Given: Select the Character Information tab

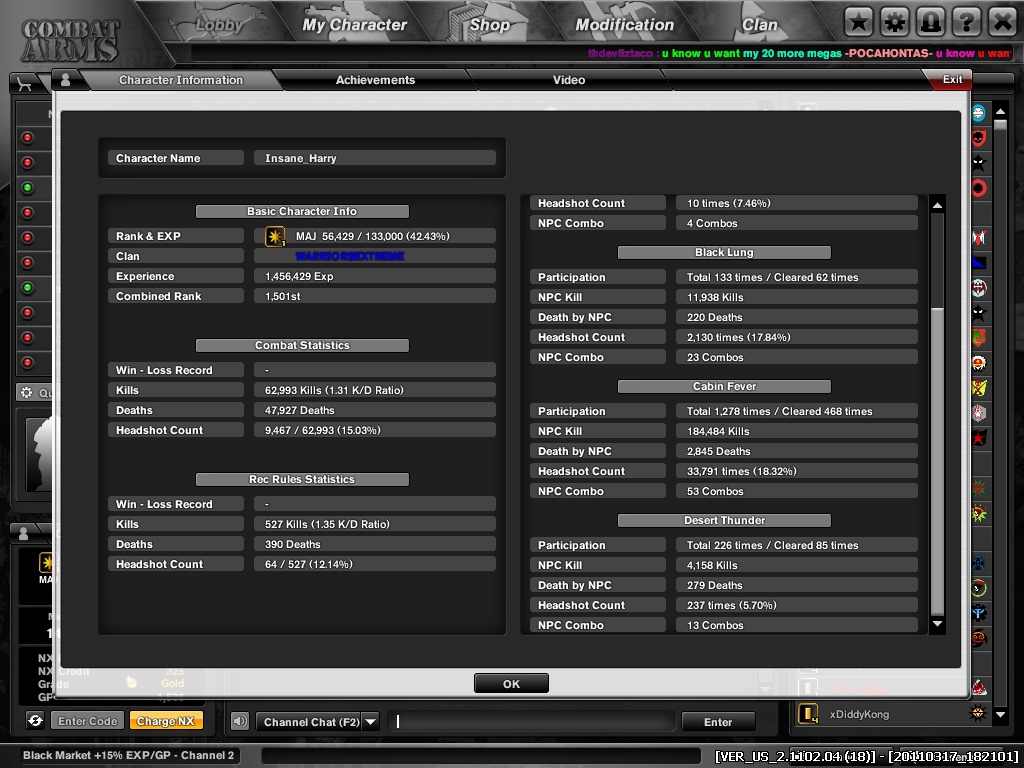Looking at the screenshot, I should click(181, 80).
